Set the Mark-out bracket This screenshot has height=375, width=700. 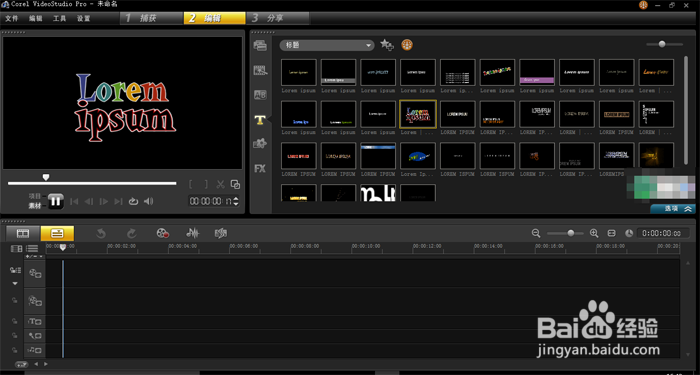(x=206, y=184)
